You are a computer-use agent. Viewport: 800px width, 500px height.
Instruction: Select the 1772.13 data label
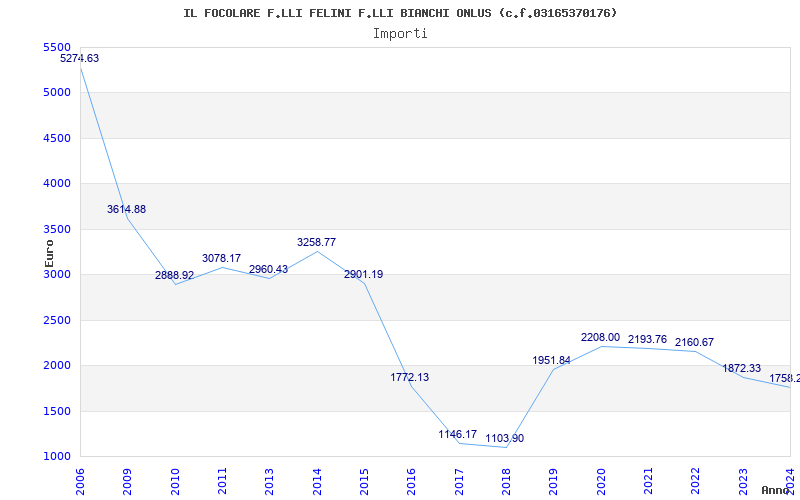click(x=410, y=378)
